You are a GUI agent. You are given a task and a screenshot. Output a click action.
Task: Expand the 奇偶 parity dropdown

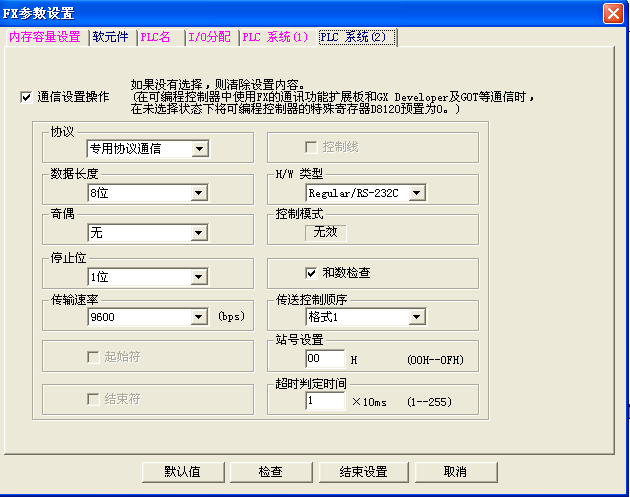tap(200, 234)
